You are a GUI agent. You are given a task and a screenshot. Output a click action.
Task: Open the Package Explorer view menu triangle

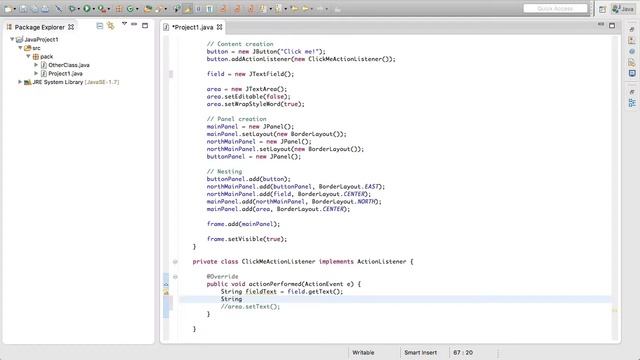point(124,24)
